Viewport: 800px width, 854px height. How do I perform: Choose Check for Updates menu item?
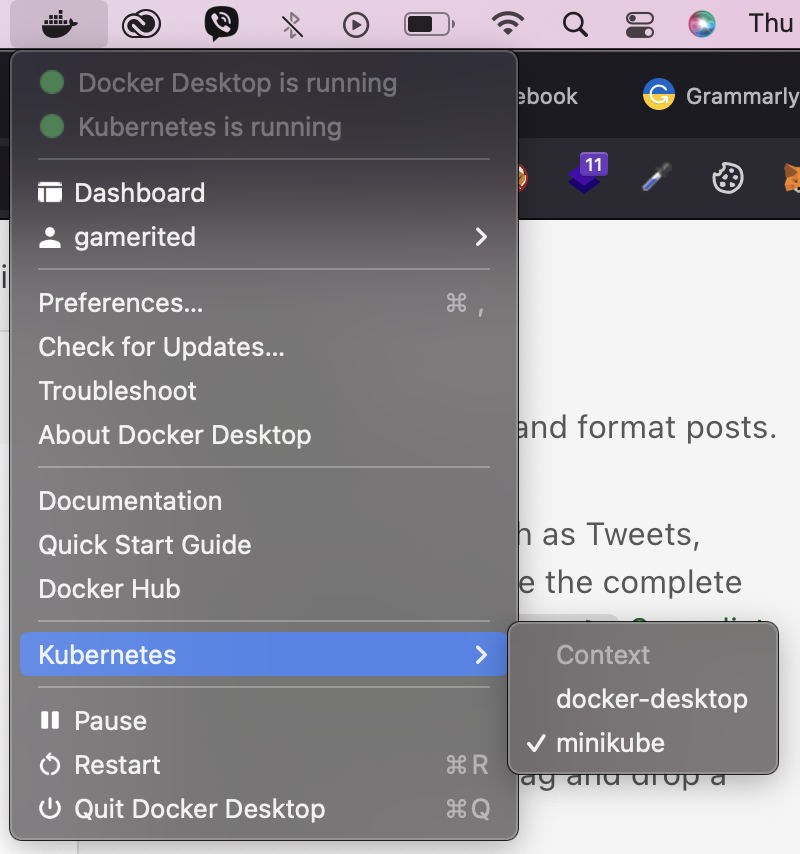coord(161,347)
